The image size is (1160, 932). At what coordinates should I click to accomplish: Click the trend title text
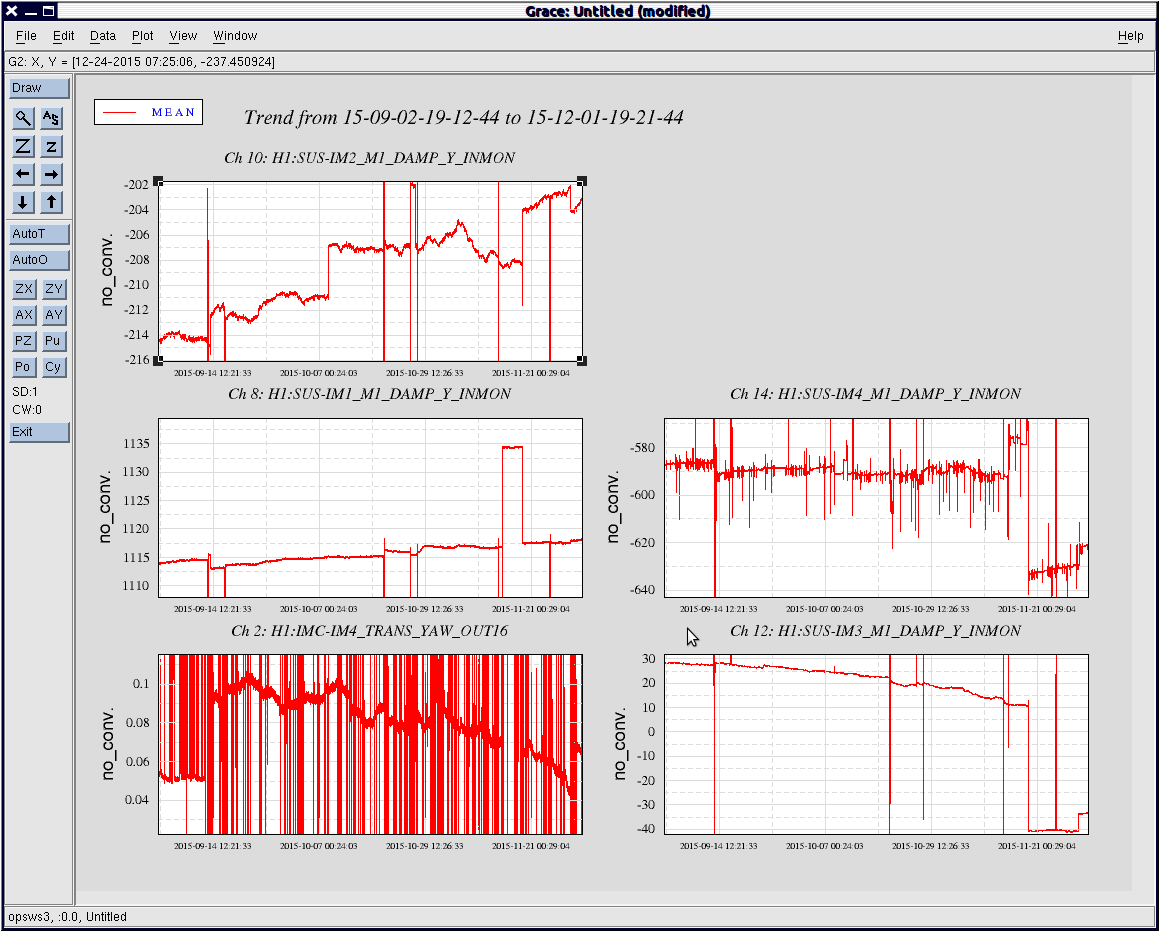[463, 117]
